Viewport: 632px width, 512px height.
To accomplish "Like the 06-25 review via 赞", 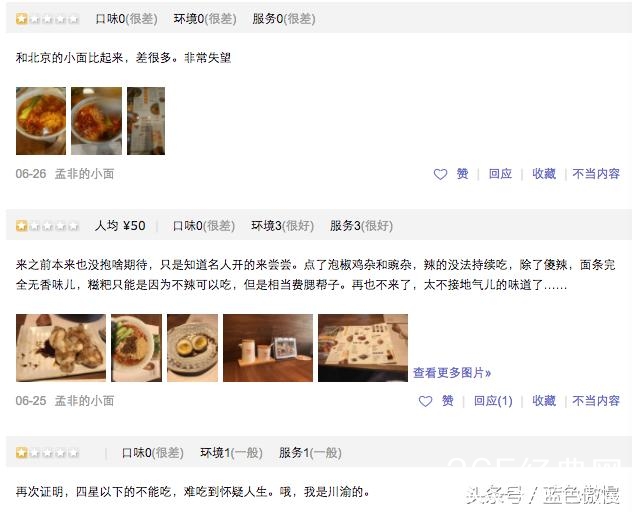I will 447,401.
